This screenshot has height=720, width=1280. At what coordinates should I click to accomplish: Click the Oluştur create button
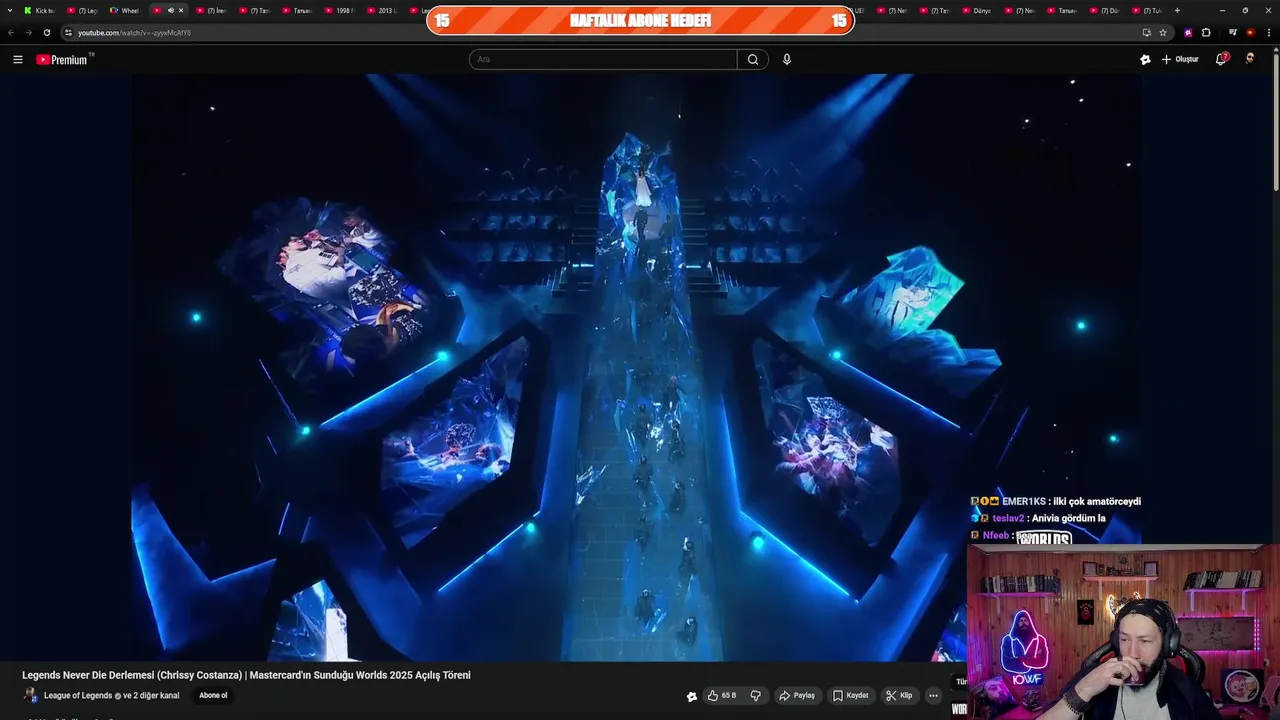point(1180,59)
